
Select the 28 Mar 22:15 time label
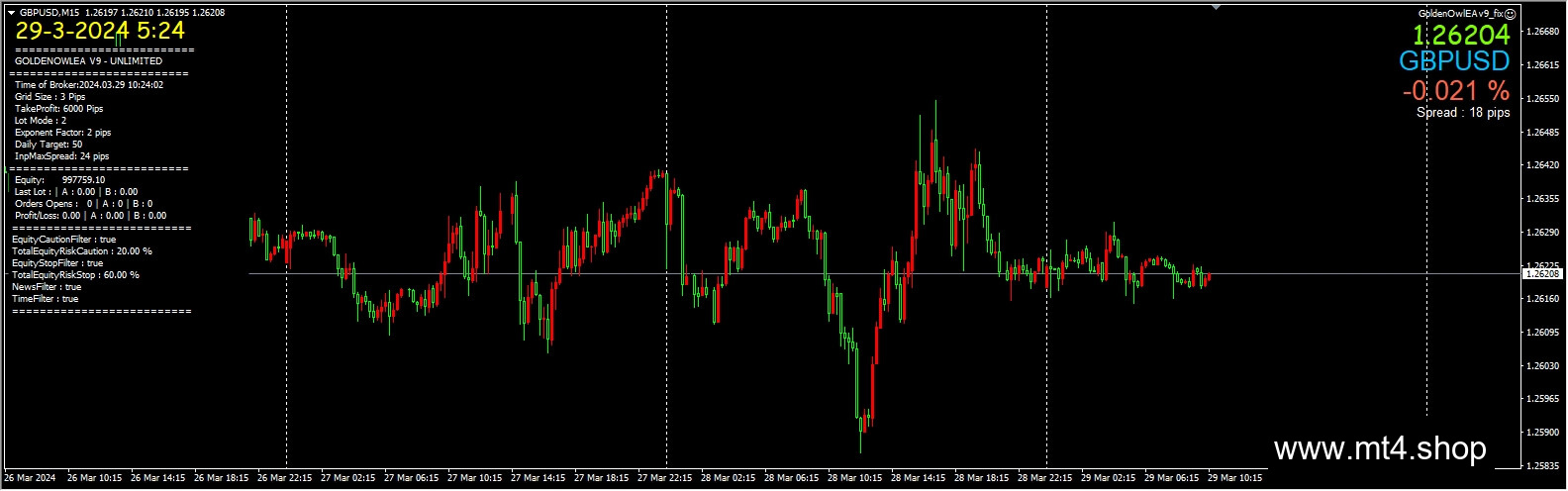click(x=1044, y=478)
